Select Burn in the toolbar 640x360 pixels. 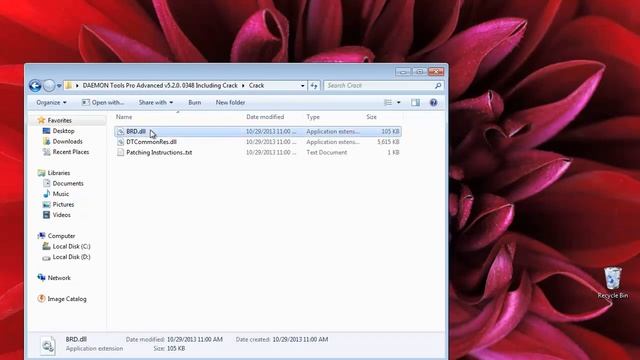195,102
